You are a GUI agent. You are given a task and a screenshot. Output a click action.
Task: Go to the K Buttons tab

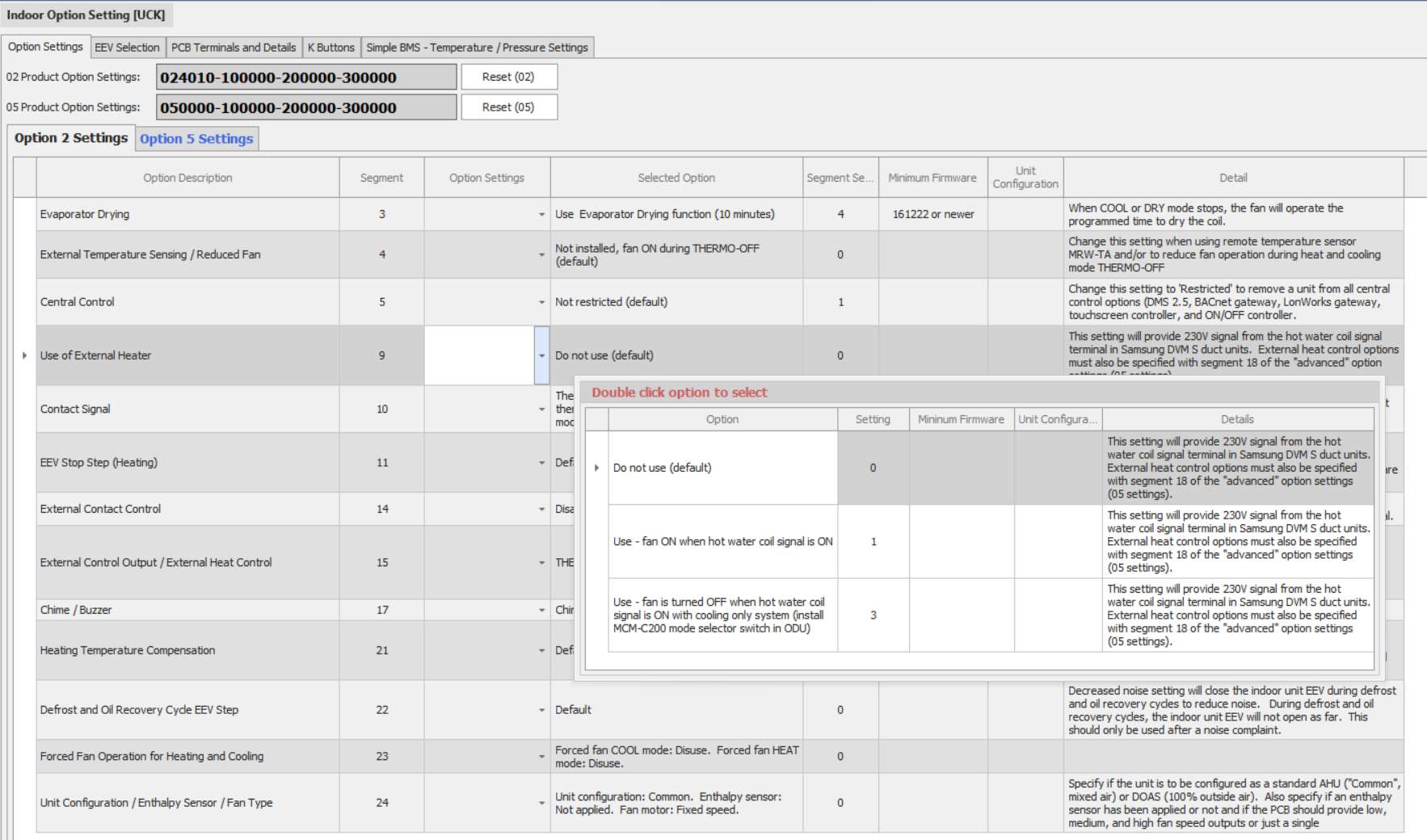[x=330, y=48]
